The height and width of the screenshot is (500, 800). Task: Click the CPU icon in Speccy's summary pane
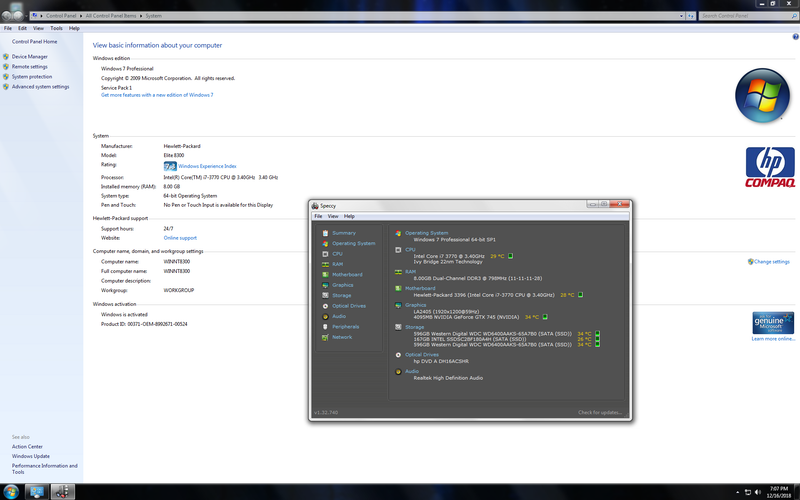[398, 250]
